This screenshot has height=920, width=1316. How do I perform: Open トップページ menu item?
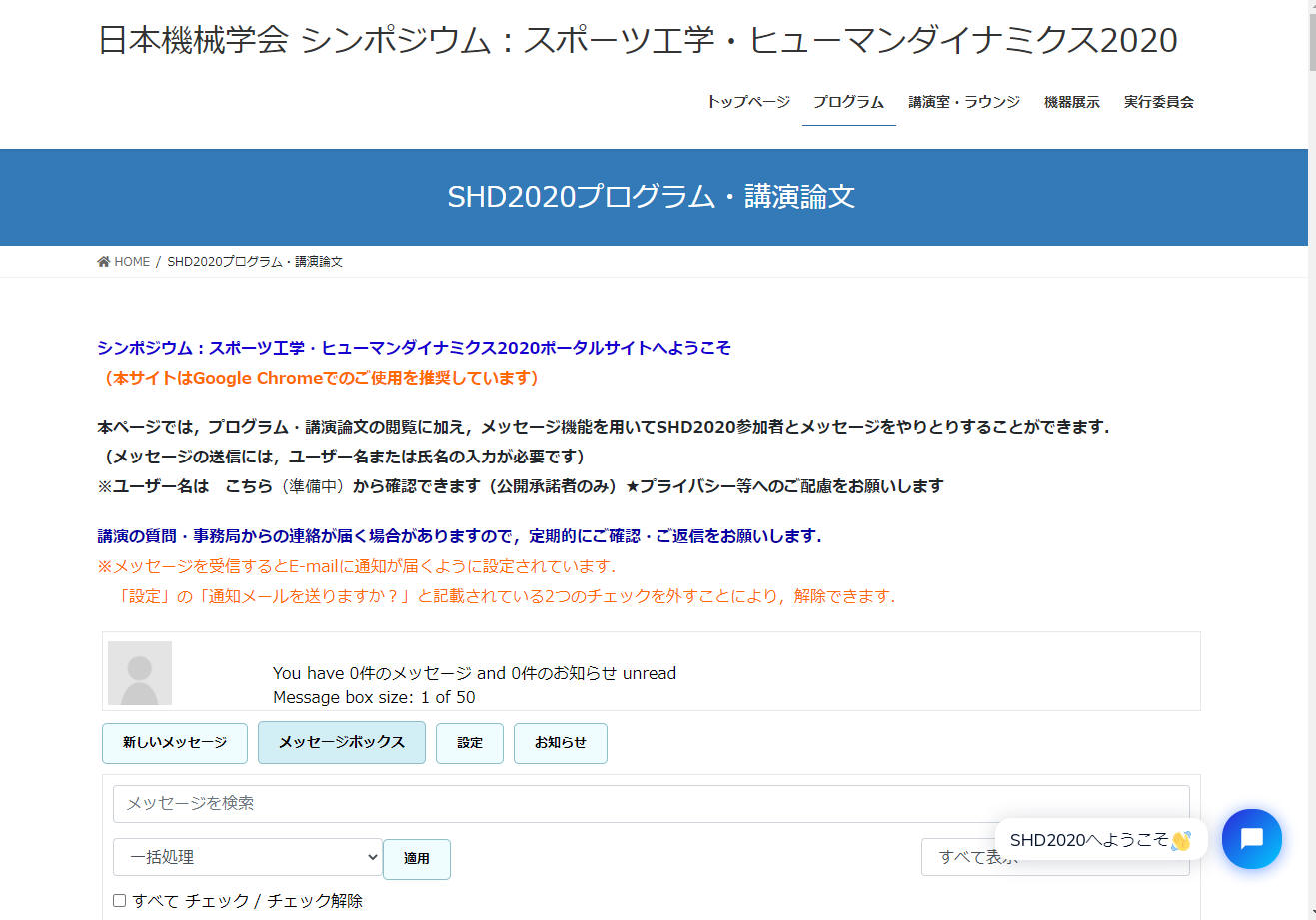coord(748,102)
